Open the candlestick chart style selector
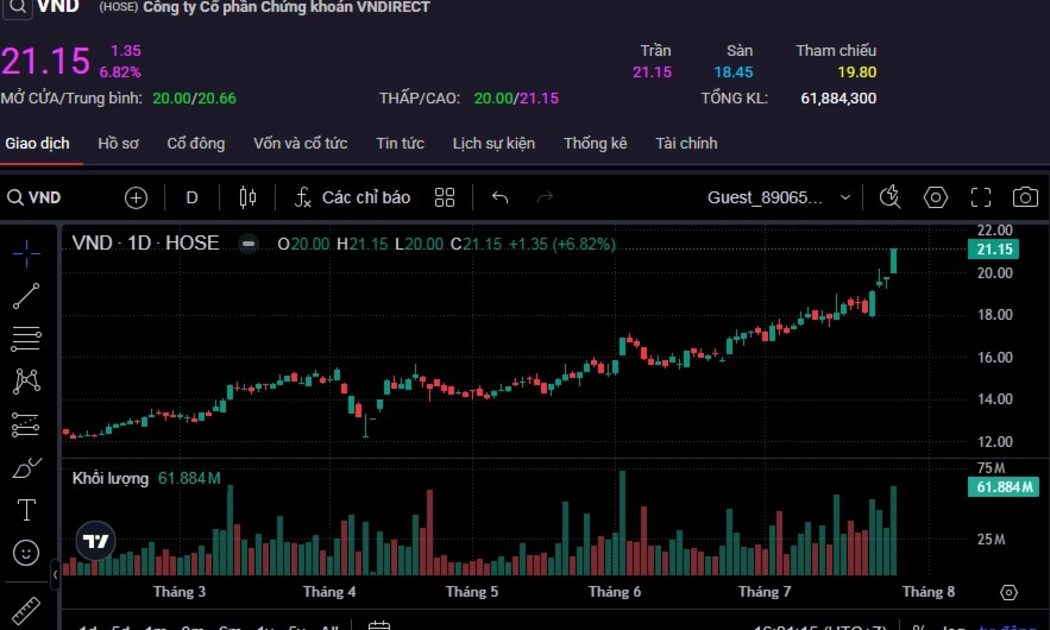 pyautogui.click(x=248, y=198)
